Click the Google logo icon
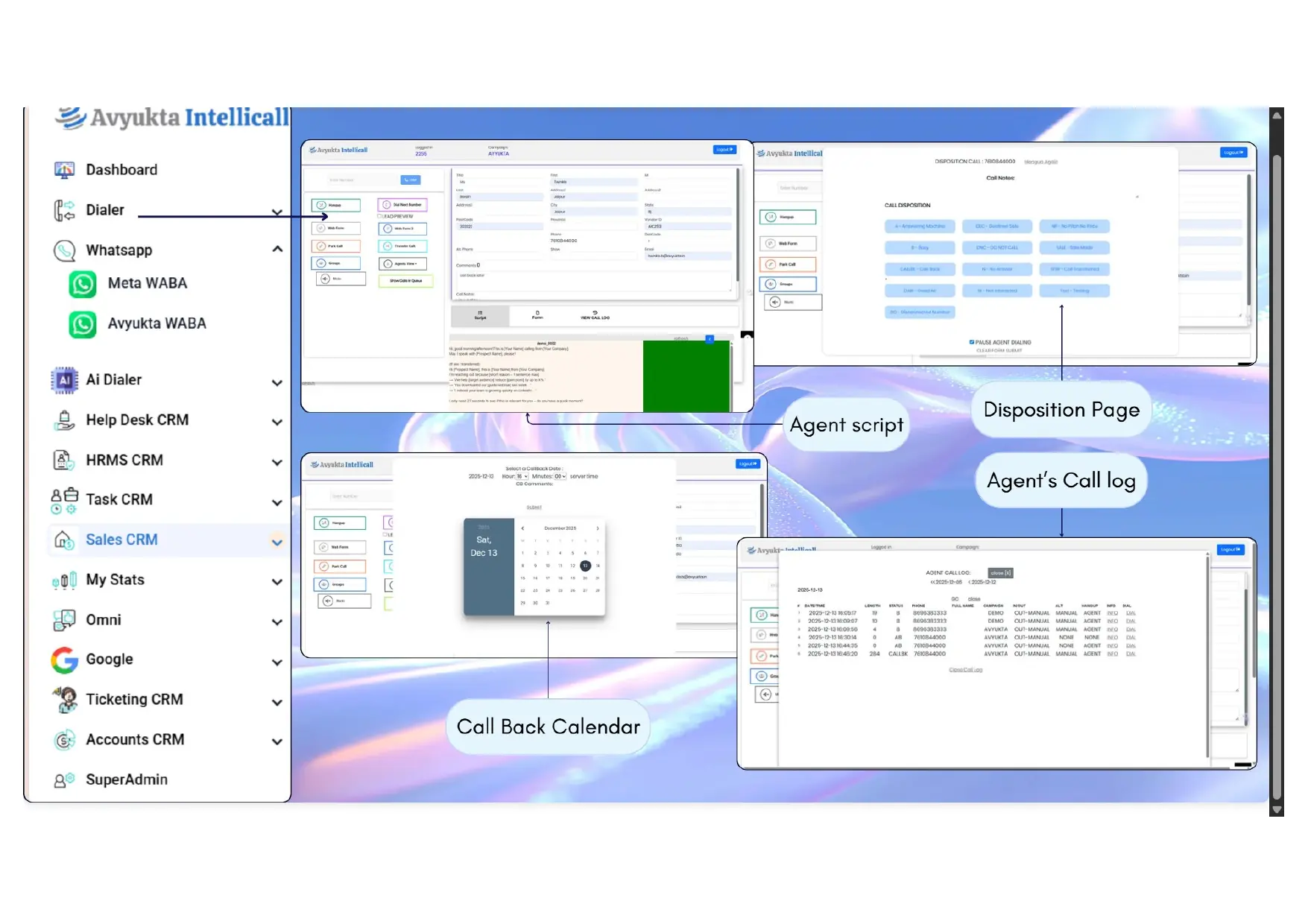 (x=64, y=659)
